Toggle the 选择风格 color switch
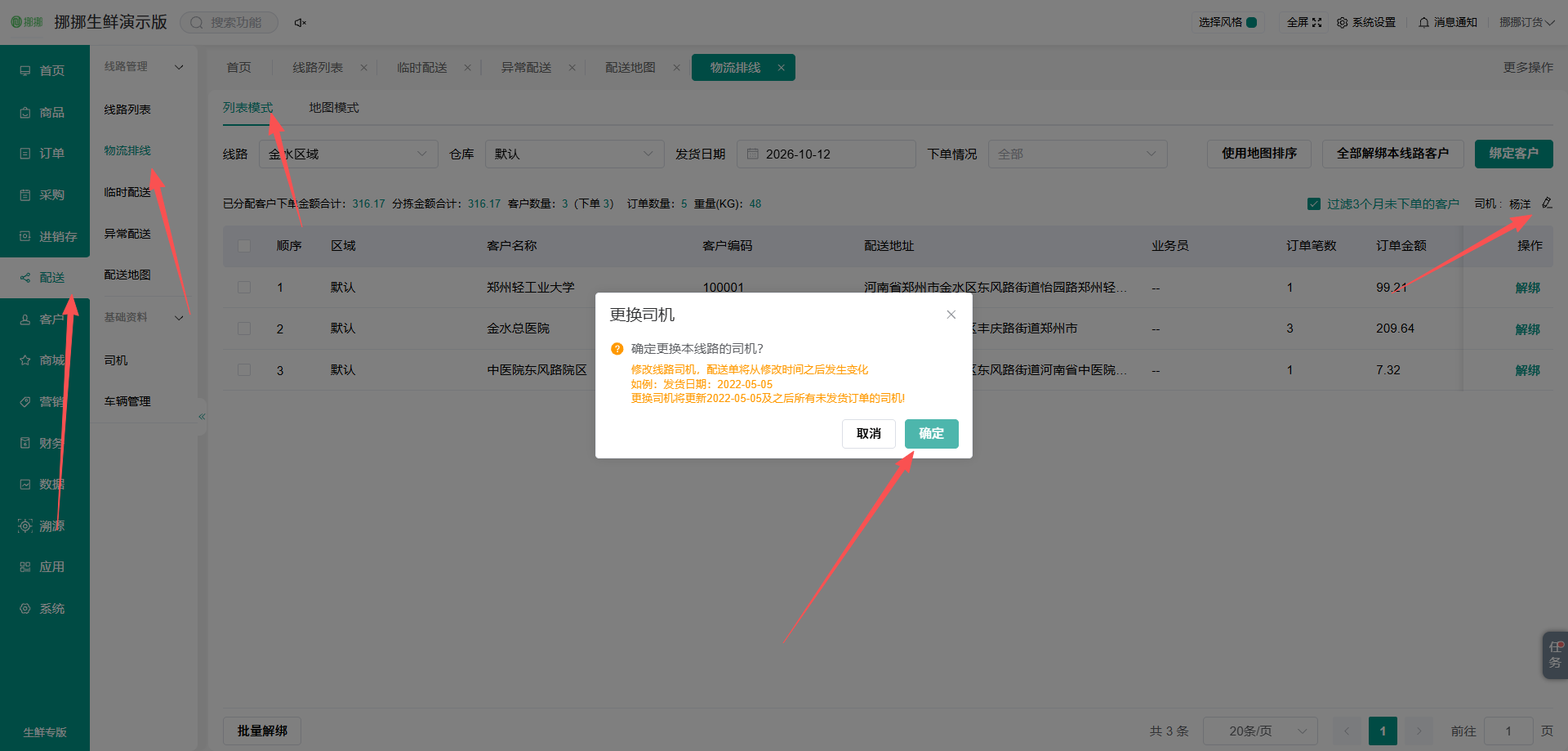 [1252, 23]
